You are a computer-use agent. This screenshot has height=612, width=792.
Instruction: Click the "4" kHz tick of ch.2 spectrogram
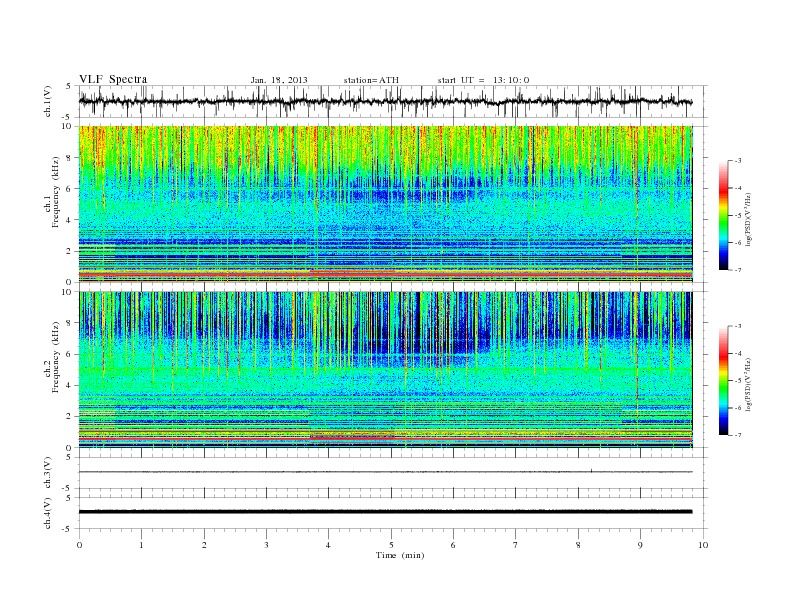point(69,385)
